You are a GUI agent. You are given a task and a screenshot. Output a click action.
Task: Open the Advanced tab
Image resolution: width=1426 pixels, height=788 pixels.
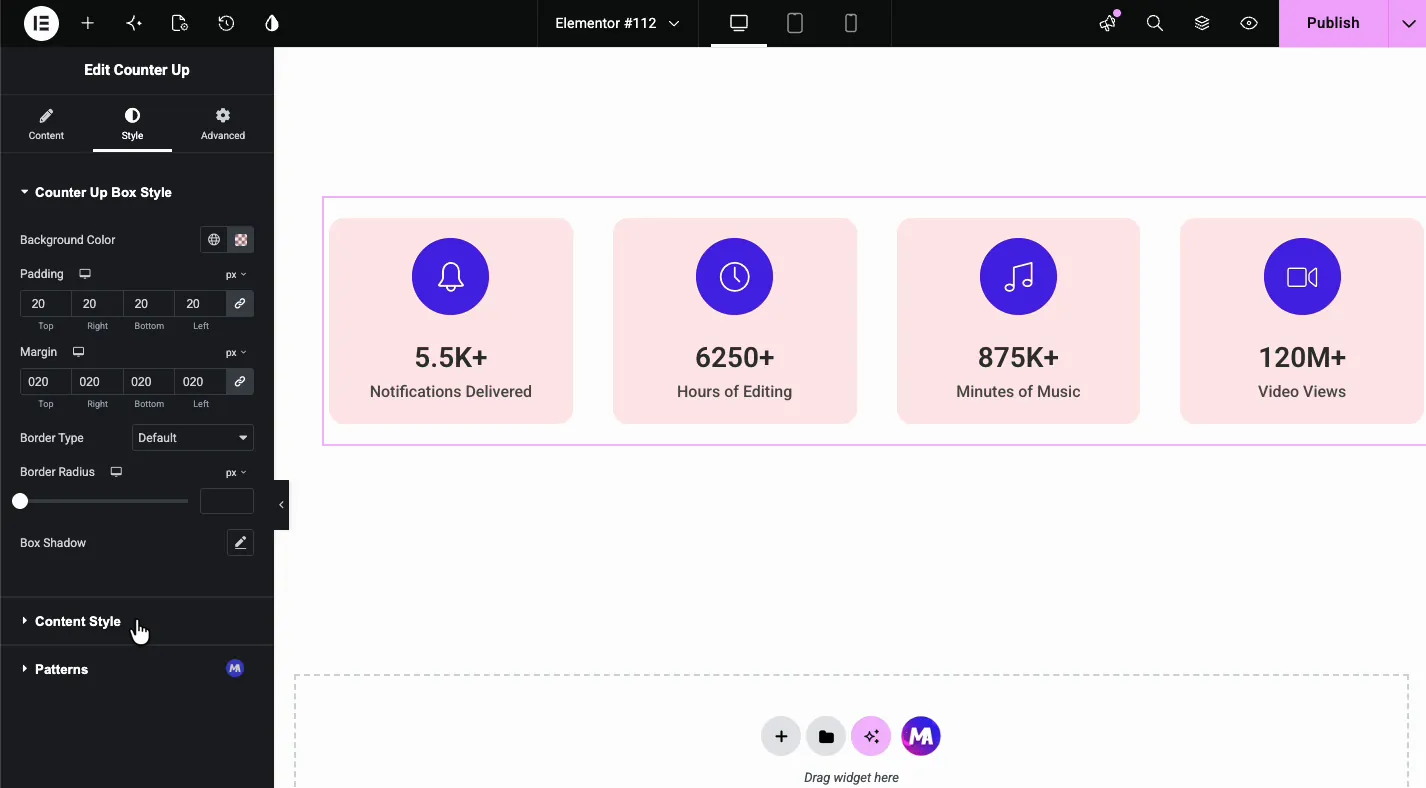click(223, 124)
